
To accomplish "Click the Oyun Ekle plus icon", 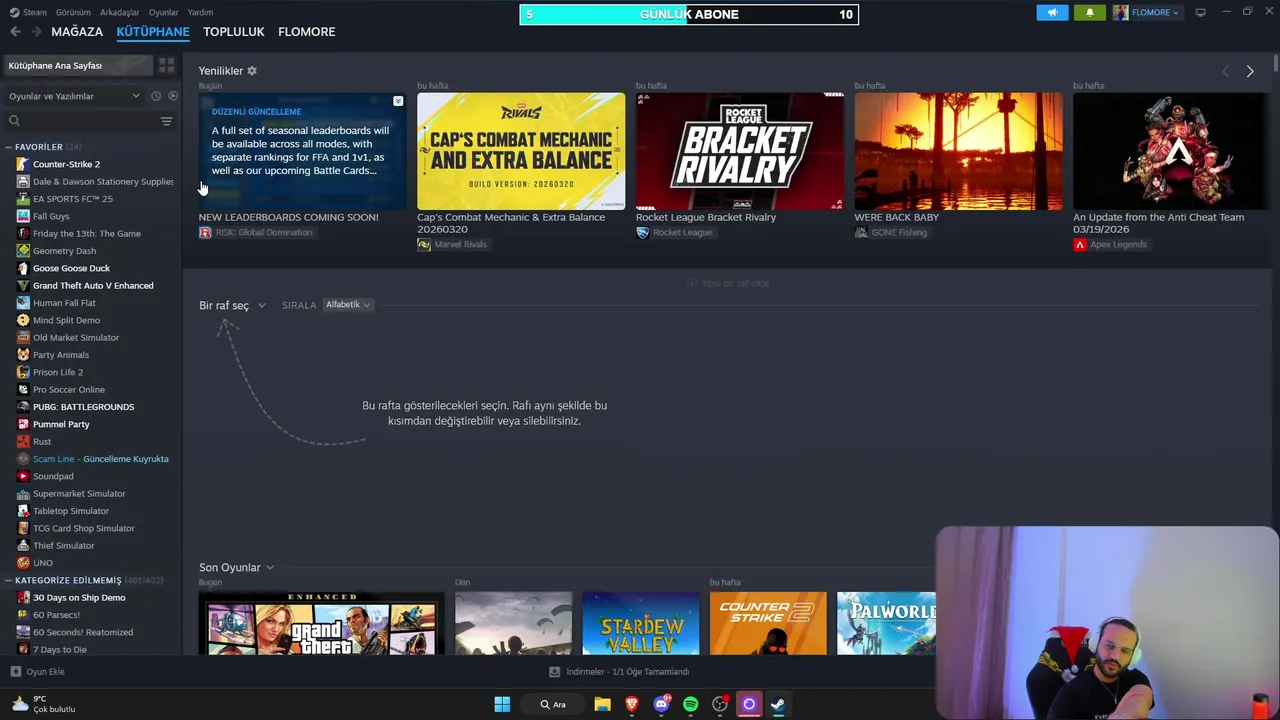I will coord(15,672).
